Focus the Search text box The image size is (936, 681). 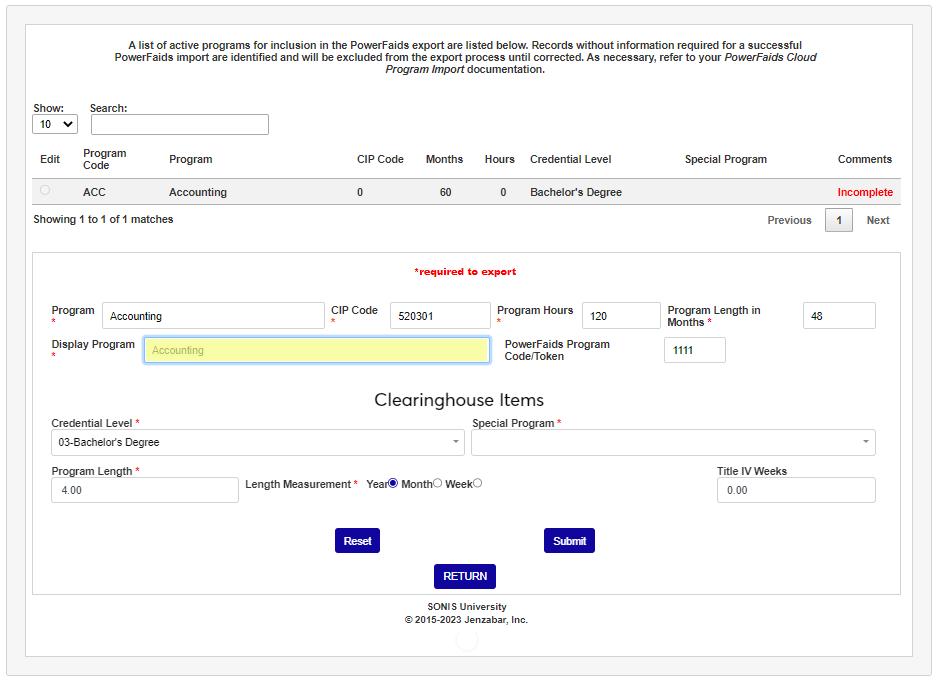click(x=180, y=125)
